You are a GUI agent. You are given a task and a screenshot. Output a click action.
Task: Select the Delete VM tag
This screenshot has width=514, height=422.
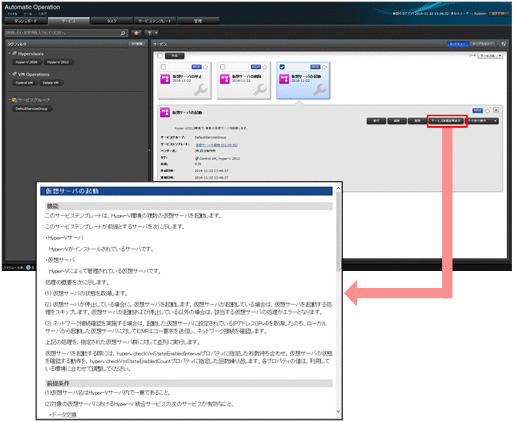click(51, 83)
